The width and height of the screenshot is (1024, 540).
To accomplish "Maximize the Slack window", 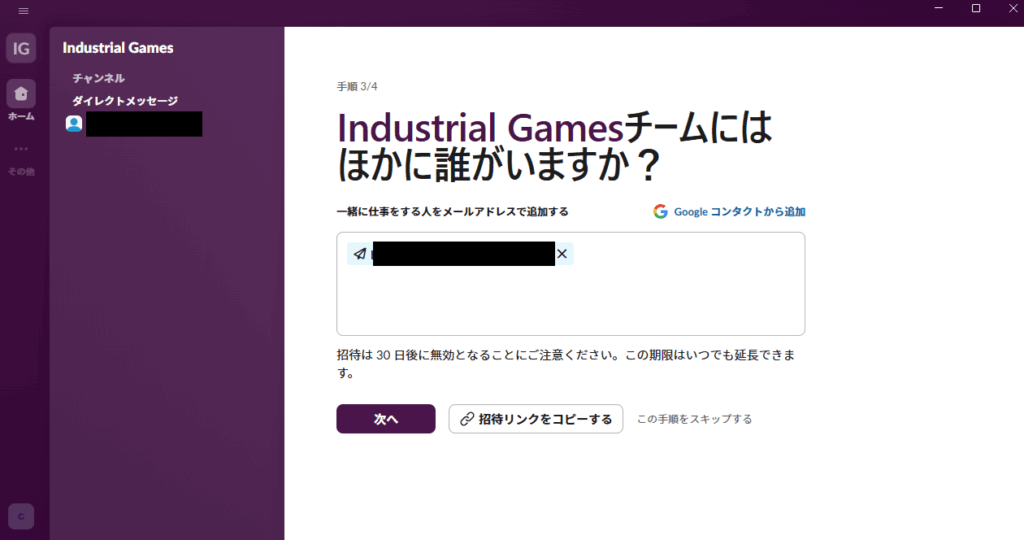I will [x=976, y=9].
